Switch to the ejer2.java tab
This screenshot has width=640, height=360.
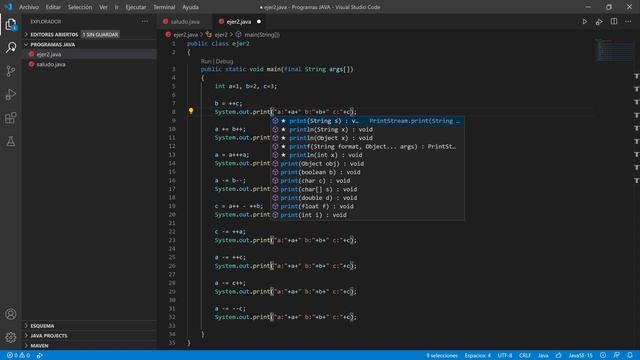point(239,22)
